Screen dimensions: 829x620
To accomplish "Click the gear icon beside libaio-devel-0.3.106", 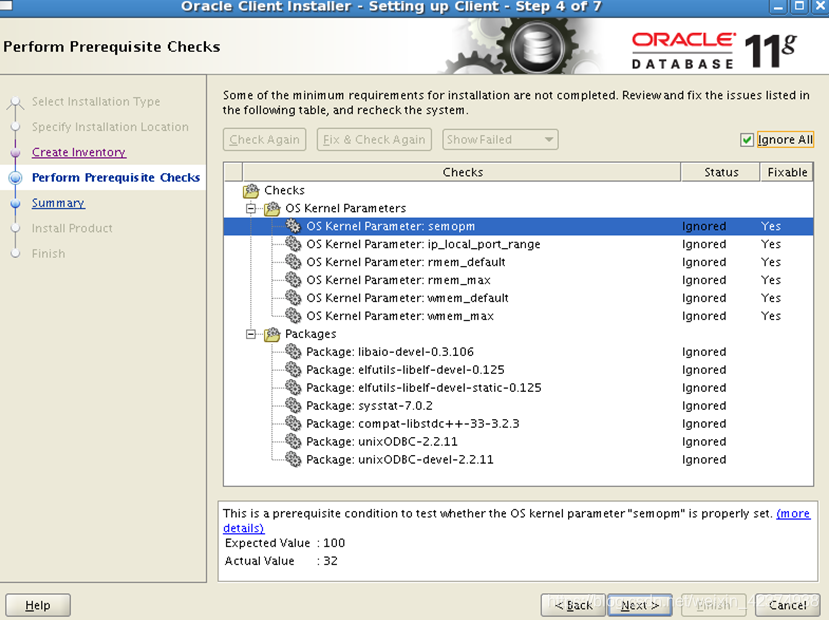I will pos(293,351).
